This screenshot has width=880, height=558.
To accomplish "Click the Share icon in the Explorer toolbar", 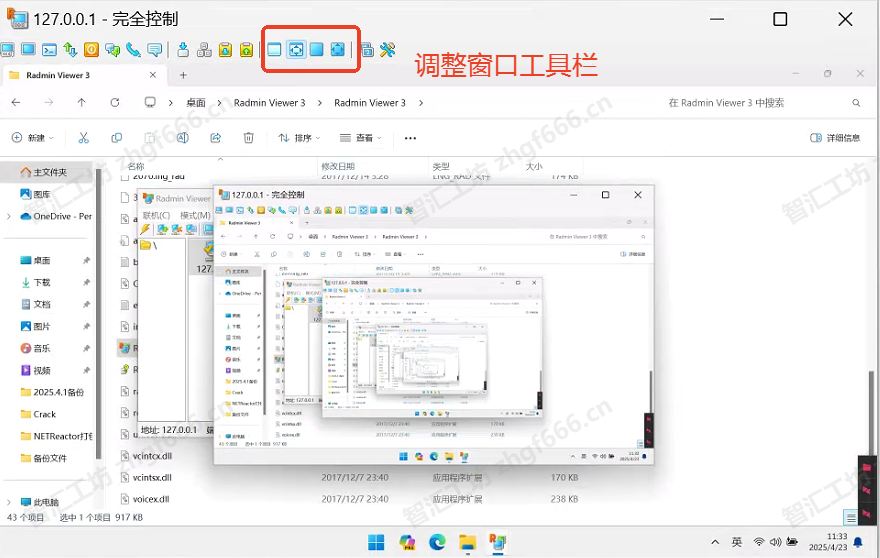I will 216,138.
